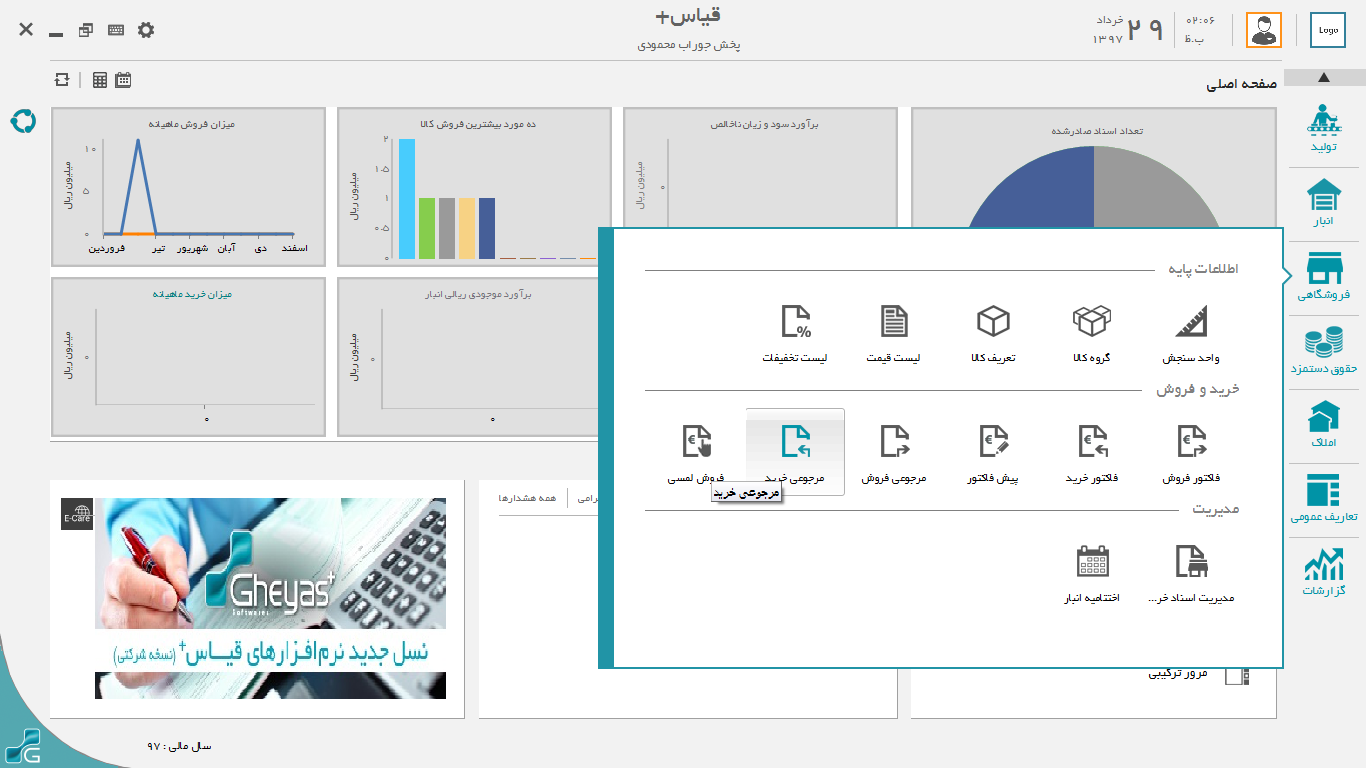Screen dimensions: 1366x768
Task: Open the تعاریف عمومی sidebar module
Action: click(x=1323, y=499)
